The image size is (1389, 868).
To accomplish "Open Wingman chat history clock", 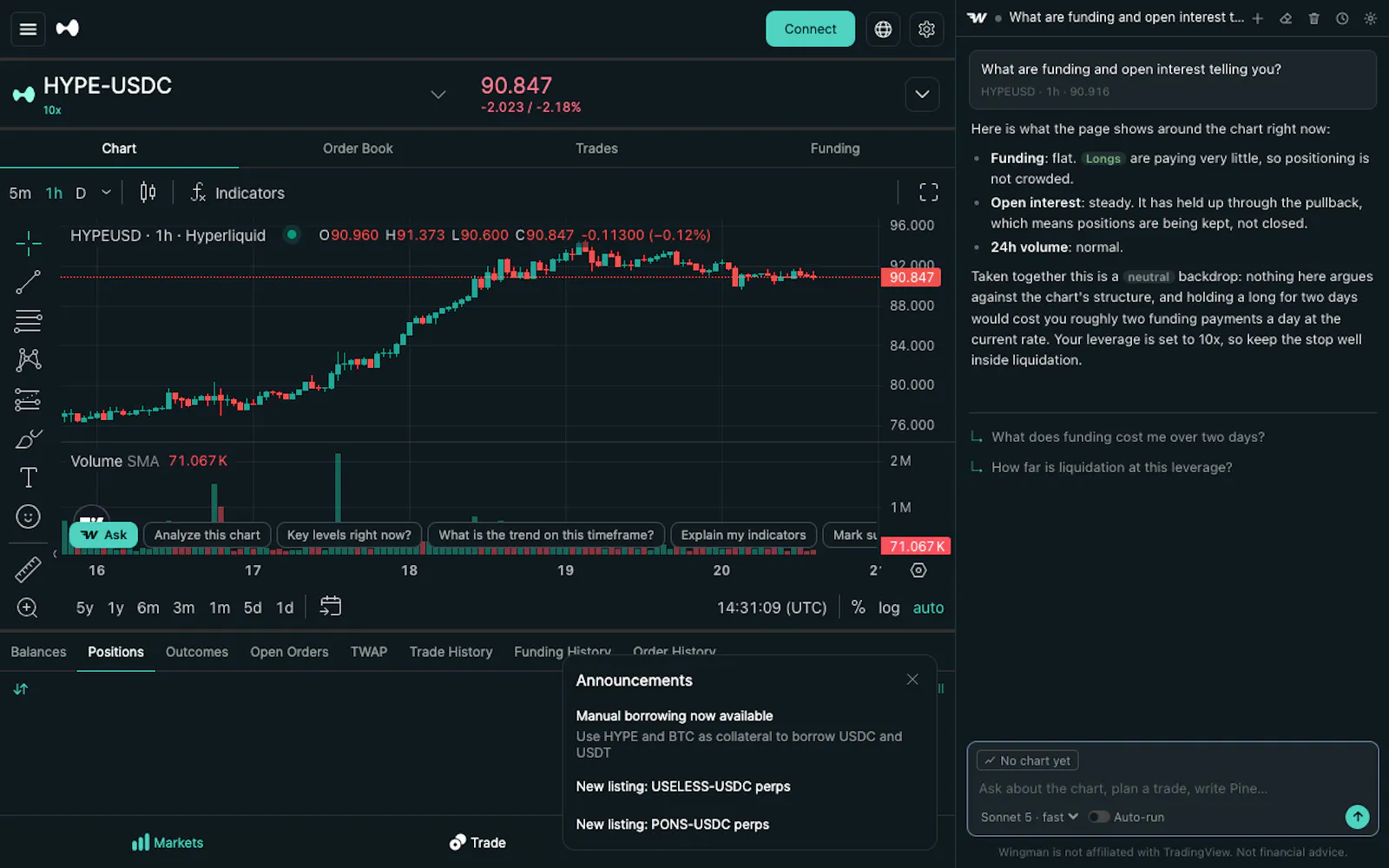I will (1342, 18).
